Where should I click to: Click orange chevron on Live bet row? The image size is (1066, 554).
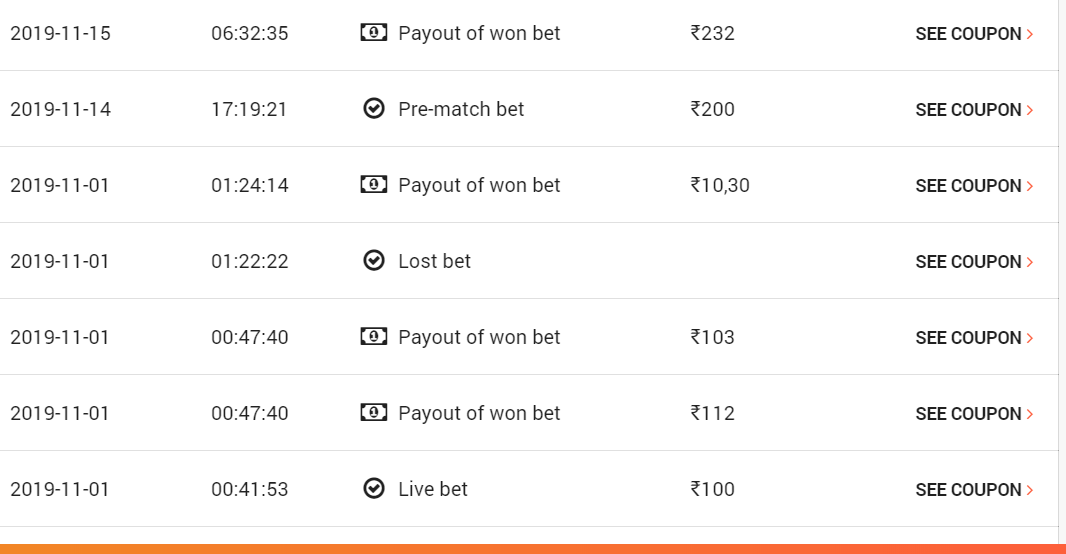tap(1030, 490)
